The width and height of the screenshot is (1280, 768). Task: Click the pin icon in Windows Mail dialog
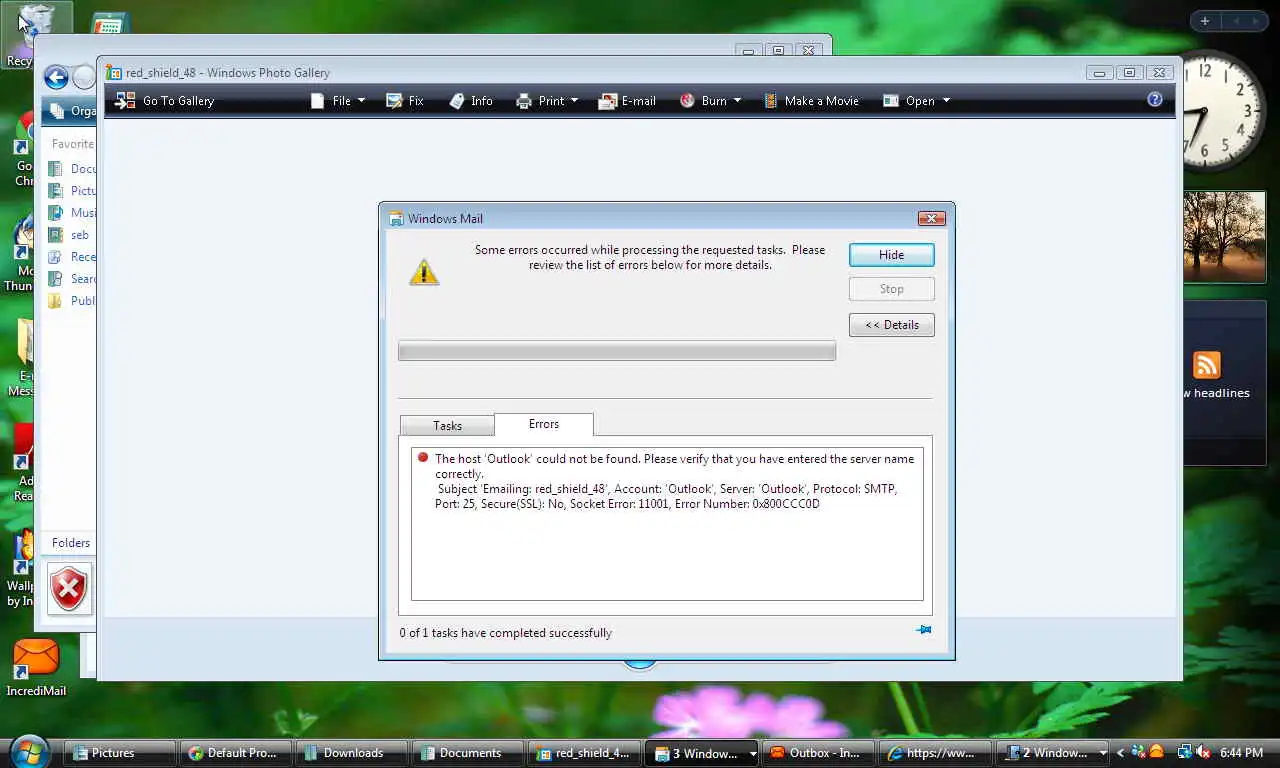pos(924,630)
